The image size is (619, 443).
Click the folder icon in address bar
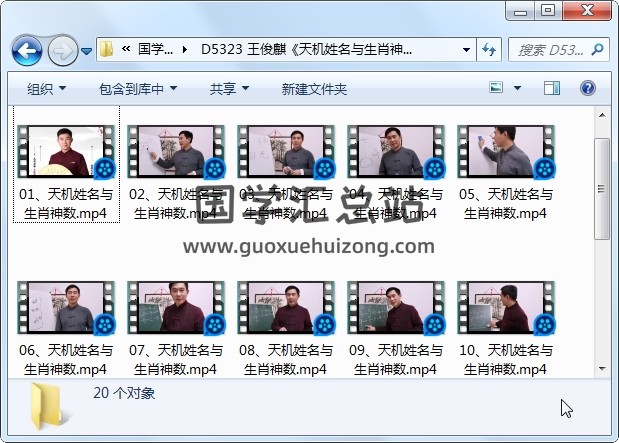coord(106,49)
